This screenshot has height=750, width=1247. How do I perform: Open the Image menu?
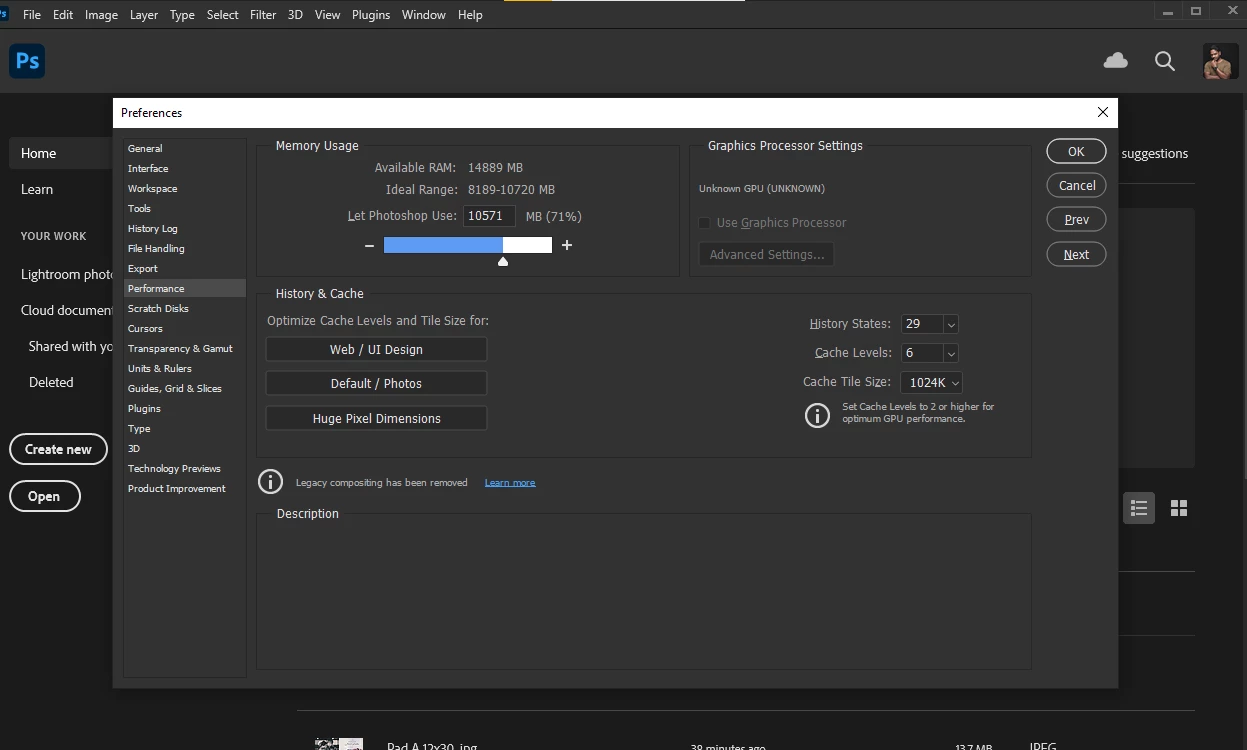101,15
